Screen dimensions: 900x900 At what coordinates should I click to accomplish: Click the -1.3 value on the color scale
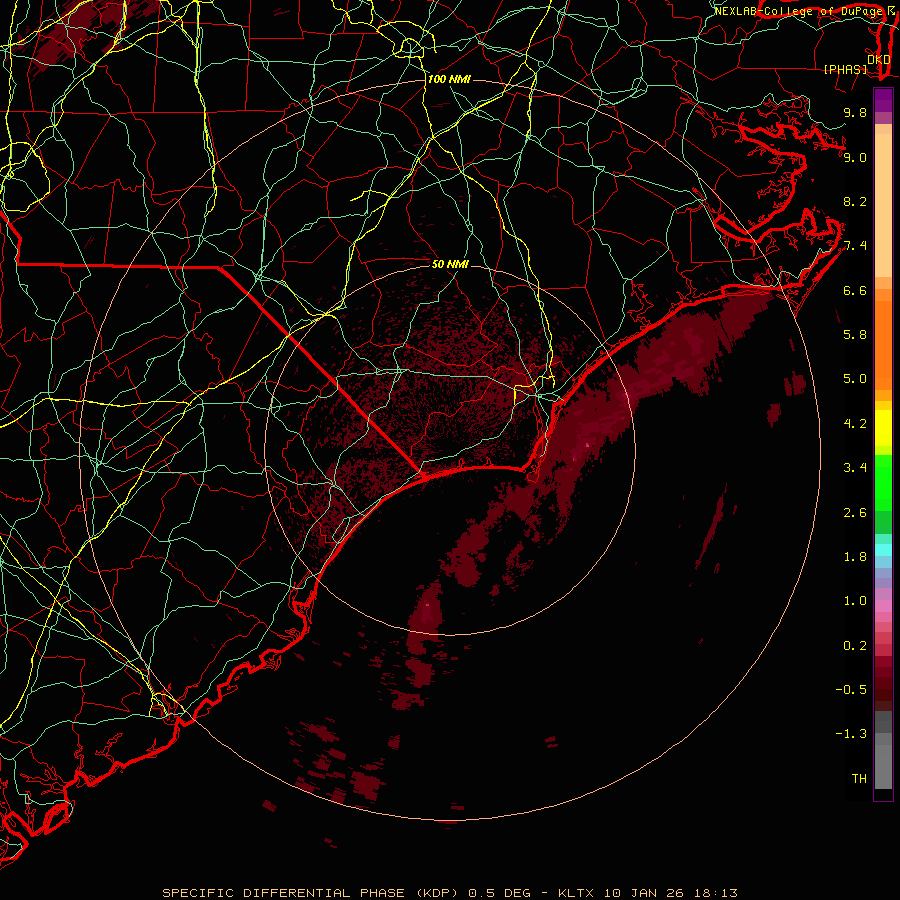point(851,734)
